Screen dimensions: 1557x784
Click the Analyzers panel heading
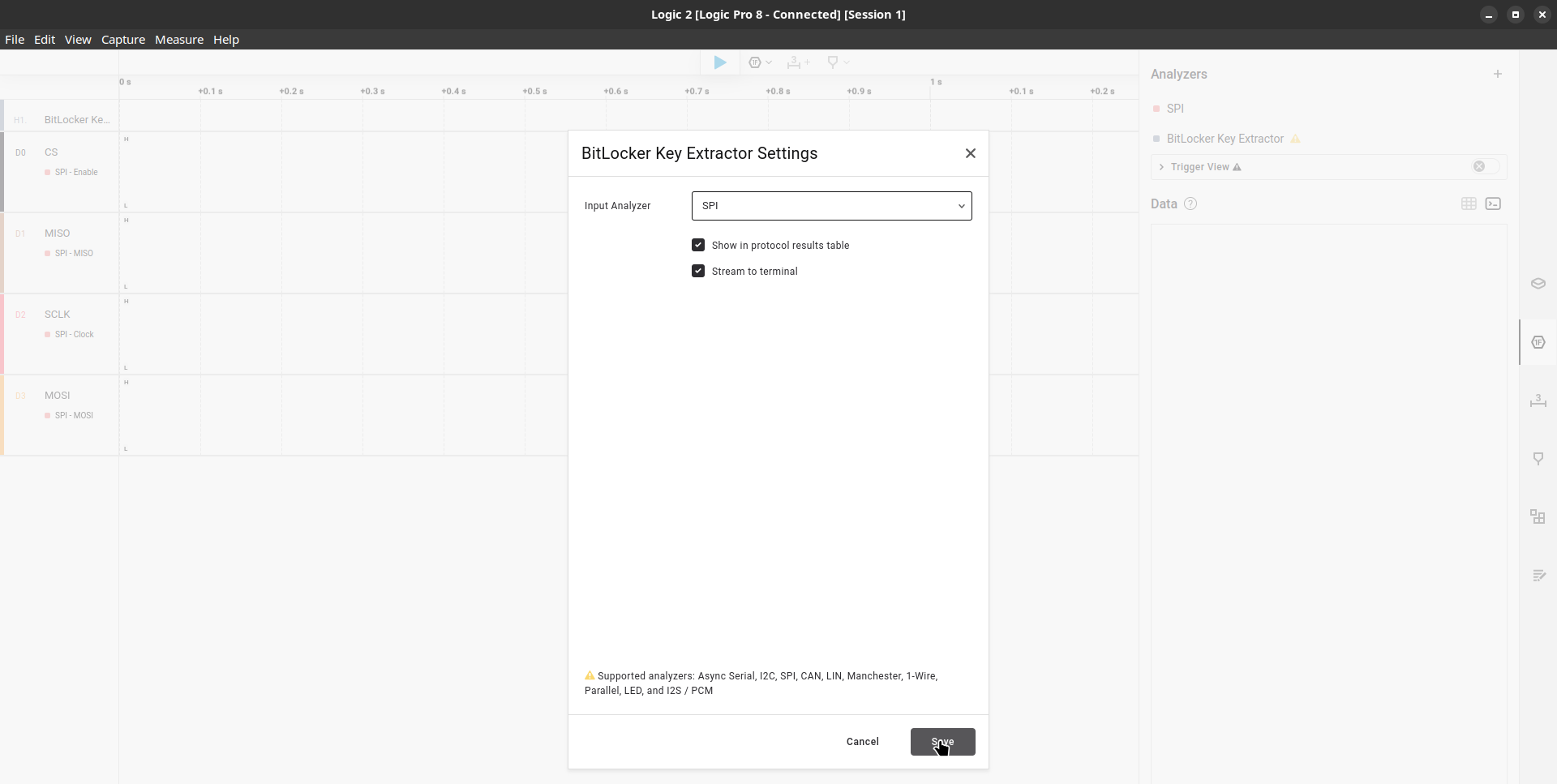tap(1178, 74)
